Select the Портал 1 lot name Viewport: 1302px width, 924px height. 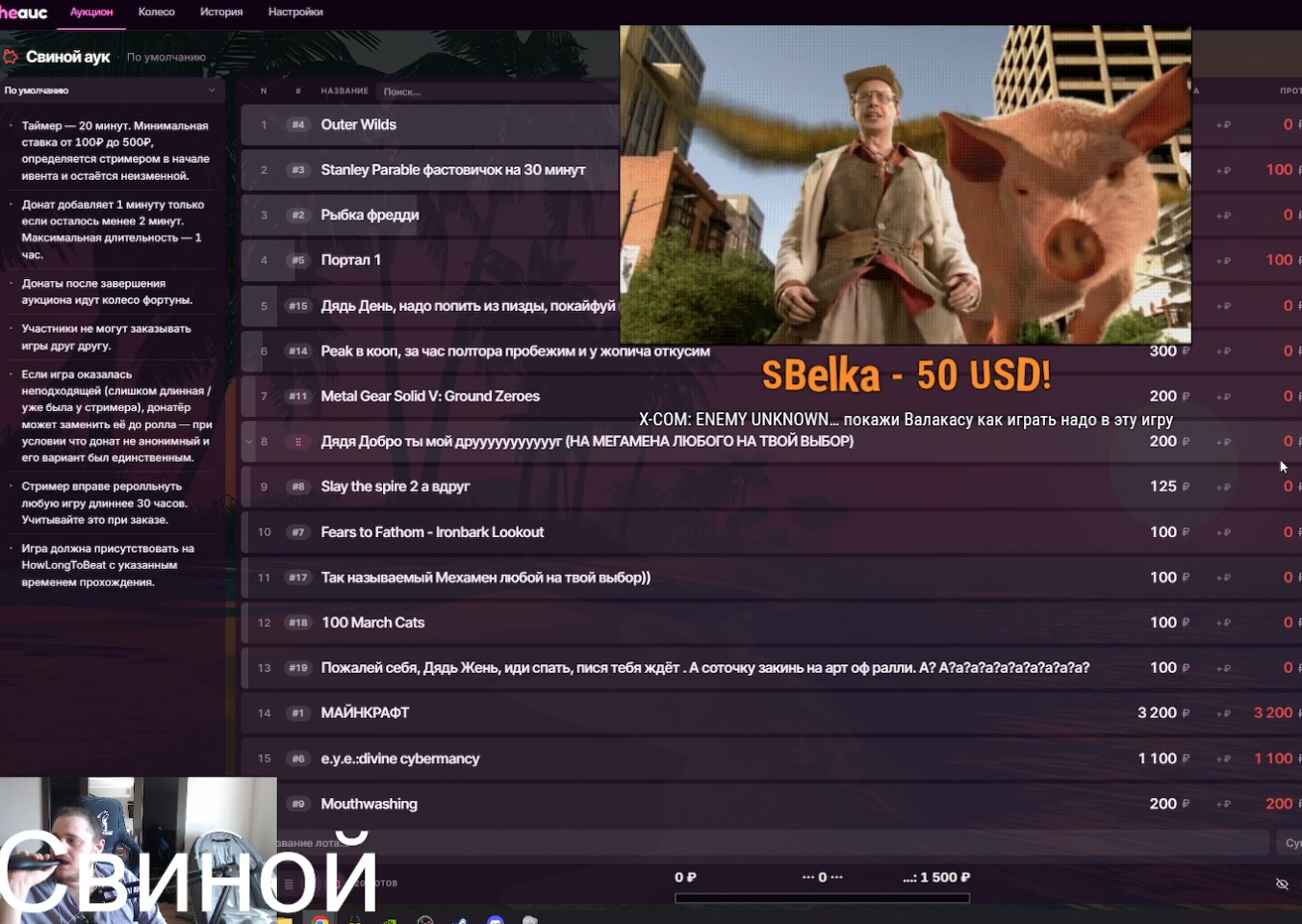(350, 260)
